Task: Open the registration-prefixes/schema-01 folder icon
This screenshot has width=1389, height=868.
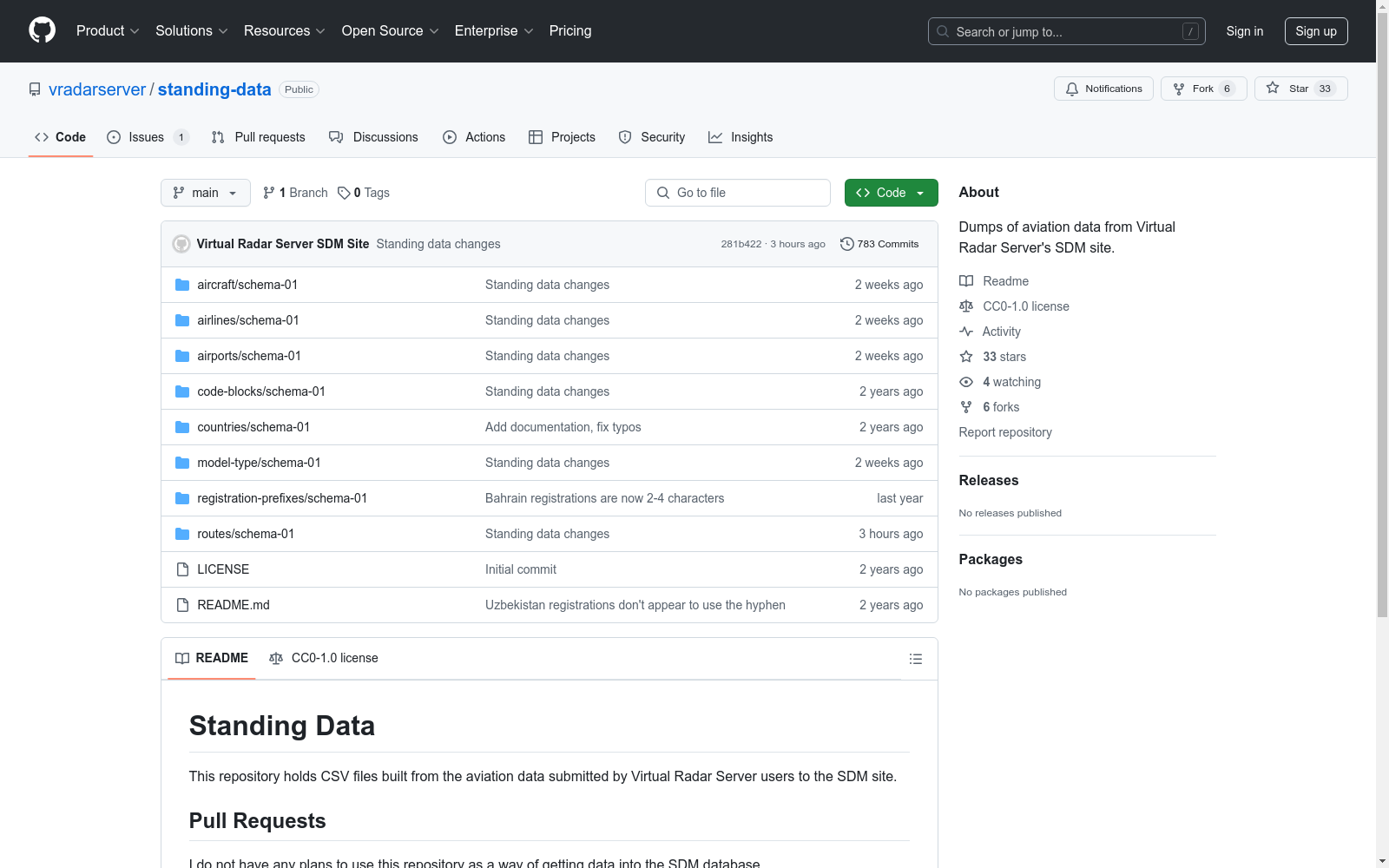Action: pos(182,498)
